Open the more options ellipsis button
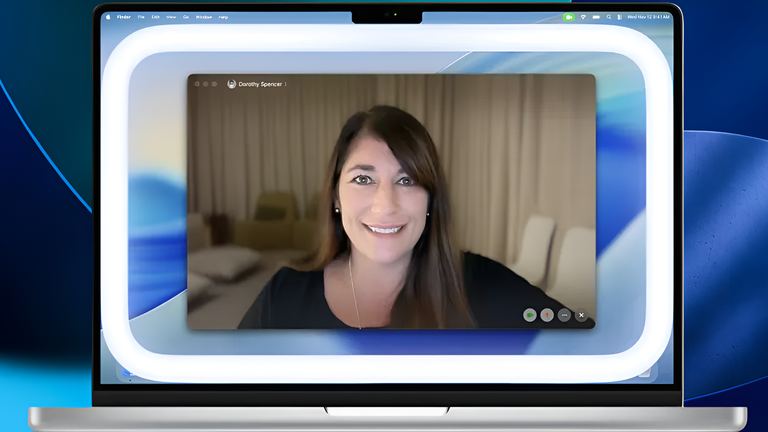 [x=564, y=315]
